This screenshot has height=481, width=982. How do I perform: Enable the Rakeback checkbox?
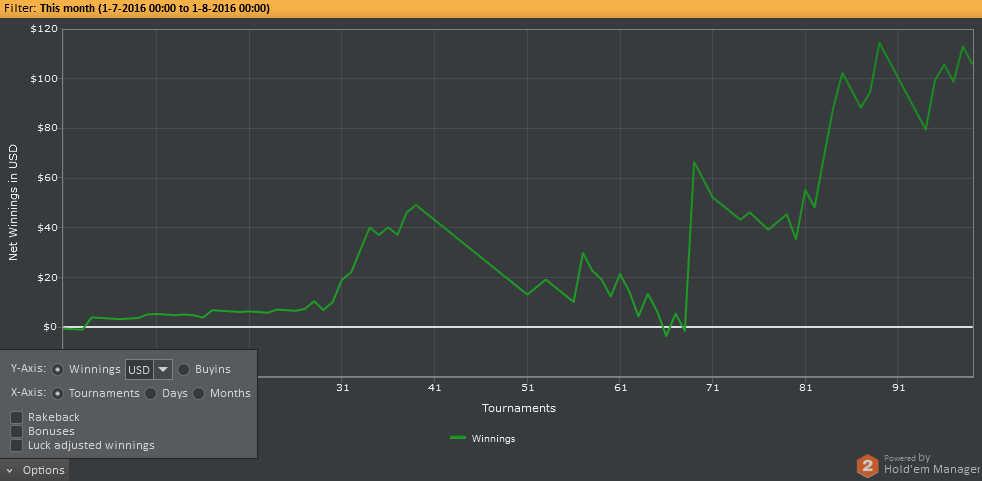17,417
